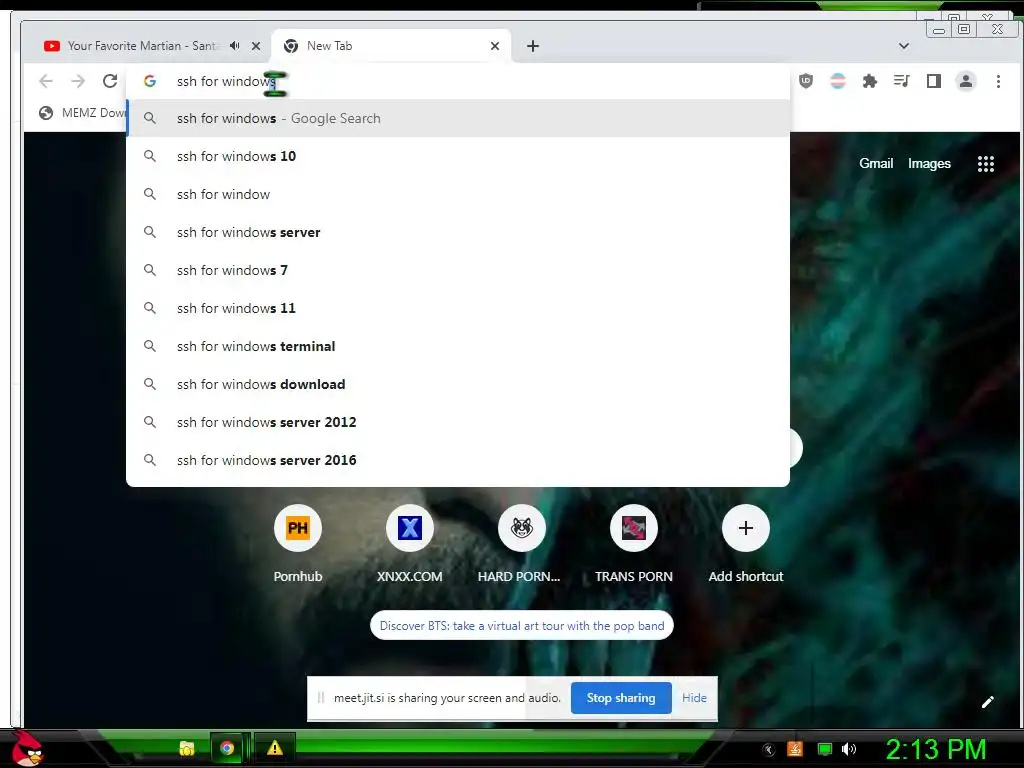Viewport: 1024px width, 768px height.
Task: Click the warning triangle taskbar icon
Action: tap(275, 748)
